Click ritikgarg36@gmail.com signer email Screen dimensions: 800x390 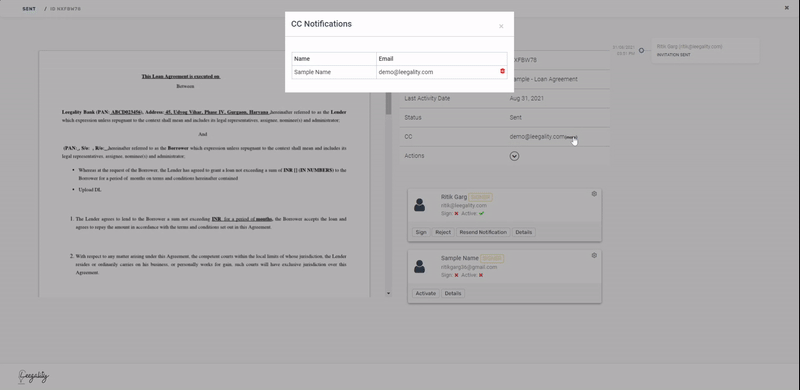469,267
